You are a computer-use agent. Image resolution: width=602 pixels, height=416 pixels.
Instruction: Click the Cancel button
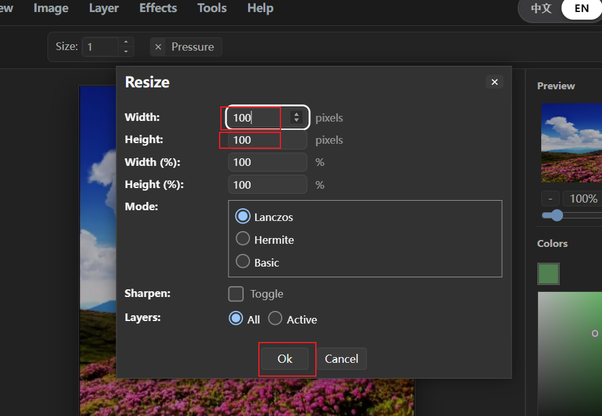(x=342, y=359)
